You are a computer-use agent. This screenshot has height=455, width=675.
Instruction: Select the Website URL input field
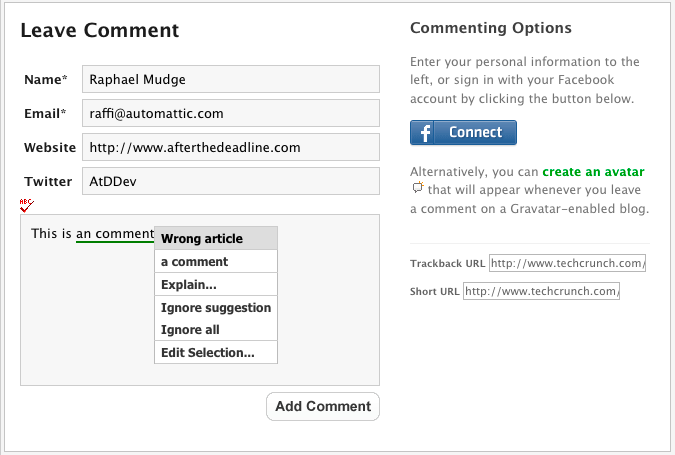click(230, 147)
